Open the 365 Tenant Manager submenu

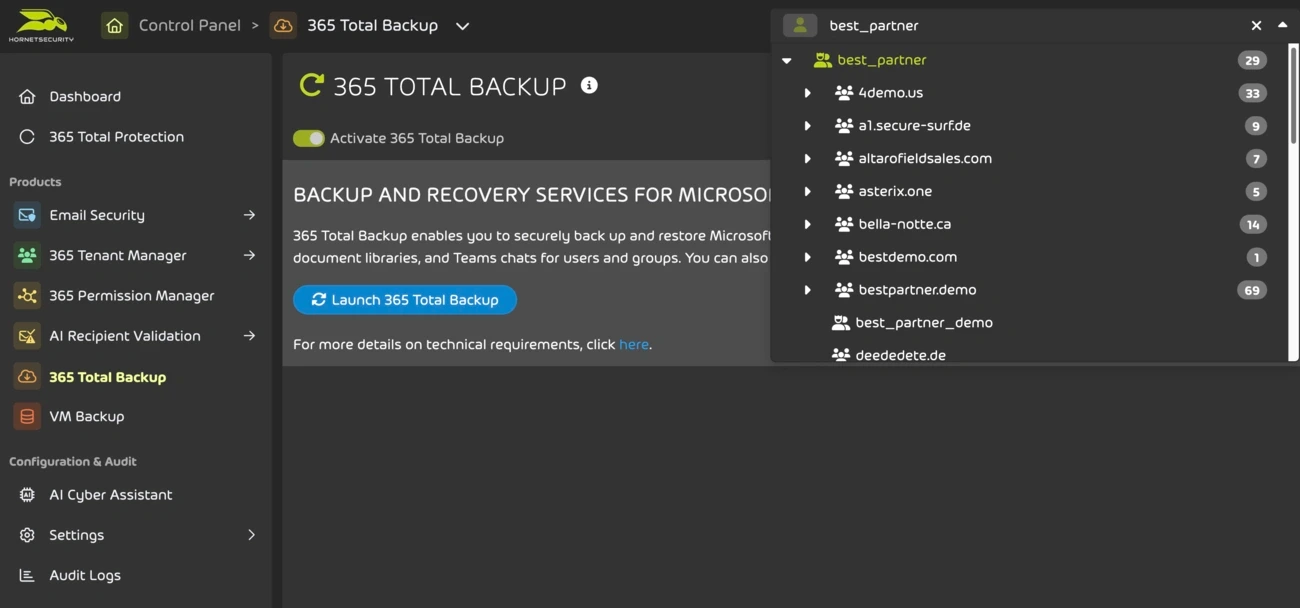pos(249,255)
